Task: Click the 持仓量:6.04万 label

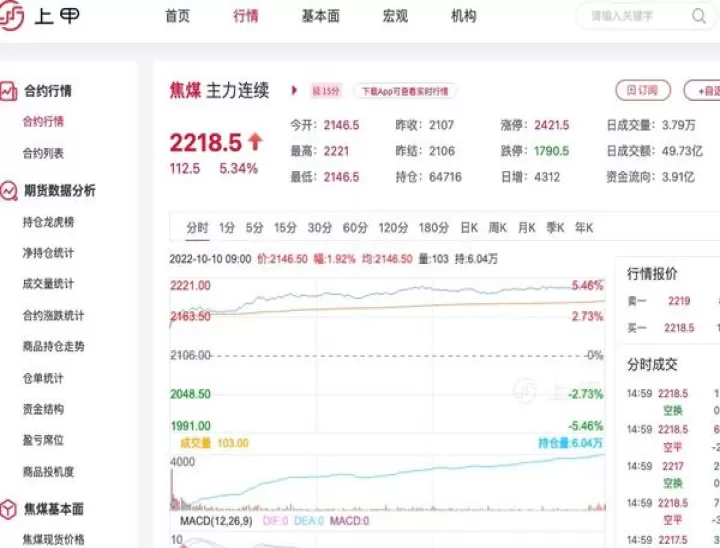Action: pyautogui.click(x=570, y=443)
